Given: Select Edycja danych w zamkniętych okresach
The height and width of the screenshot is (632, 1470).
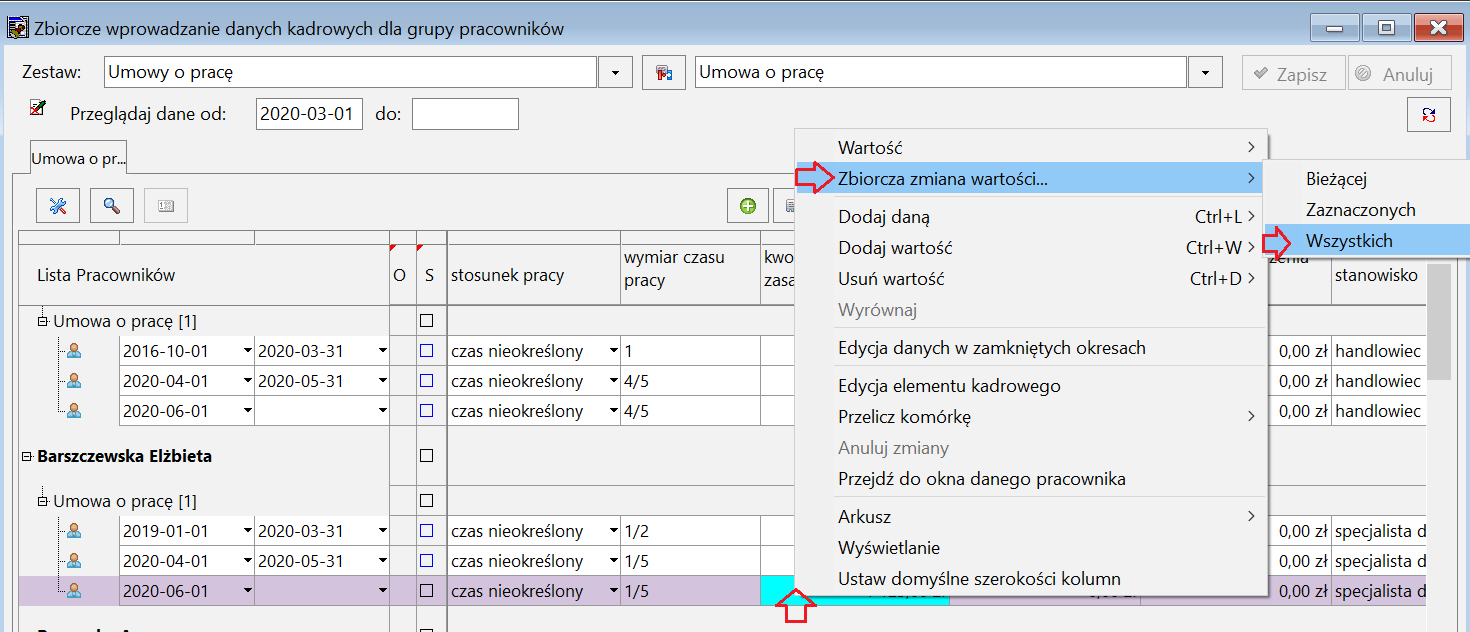Looking at the screenshot, I should (x=1030, y=348).
